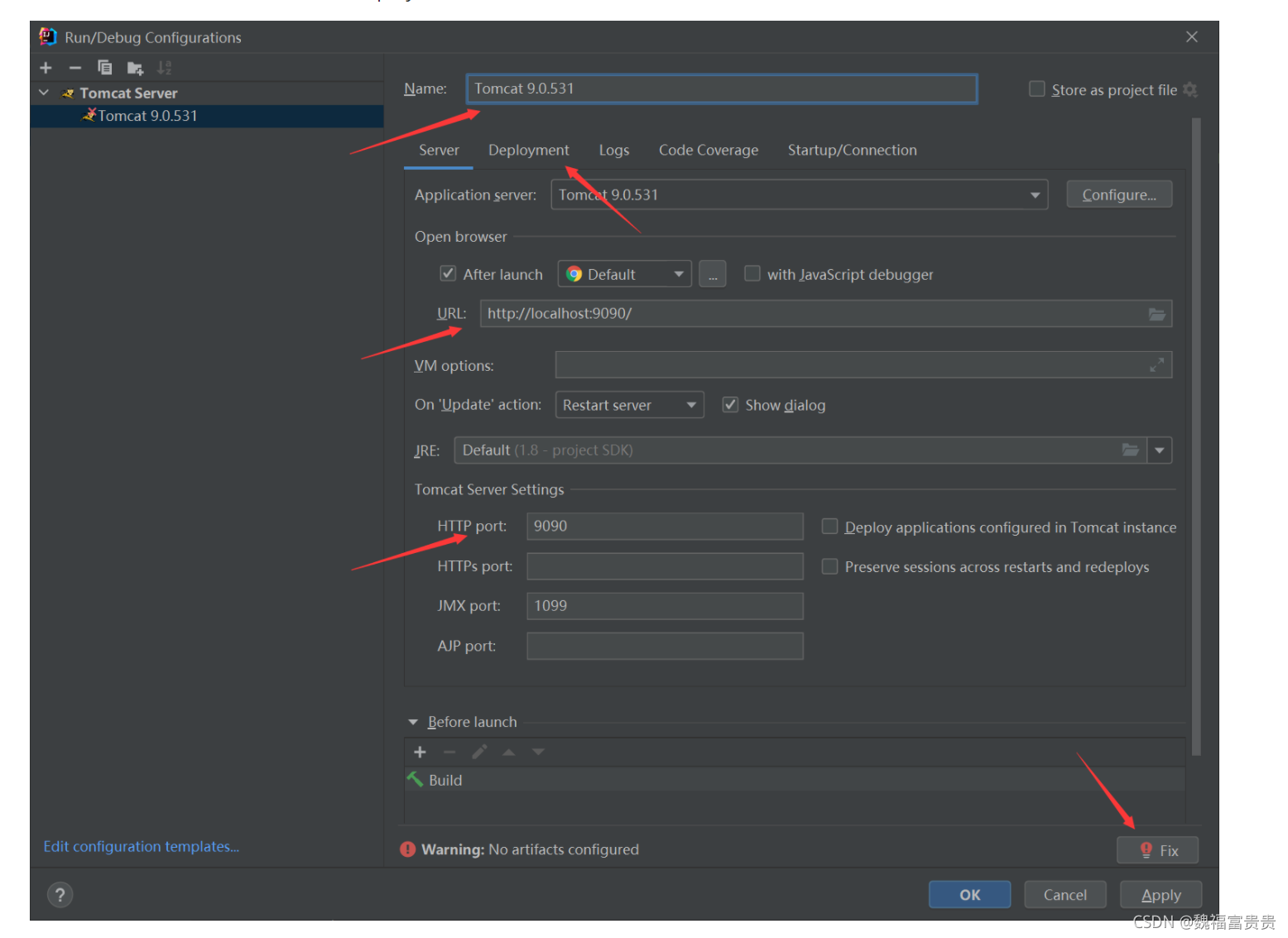This screenshot has height=938, width=1288.
Task: Enable Preserve sessions across restarts and redeploys
Action: [829, 566]
